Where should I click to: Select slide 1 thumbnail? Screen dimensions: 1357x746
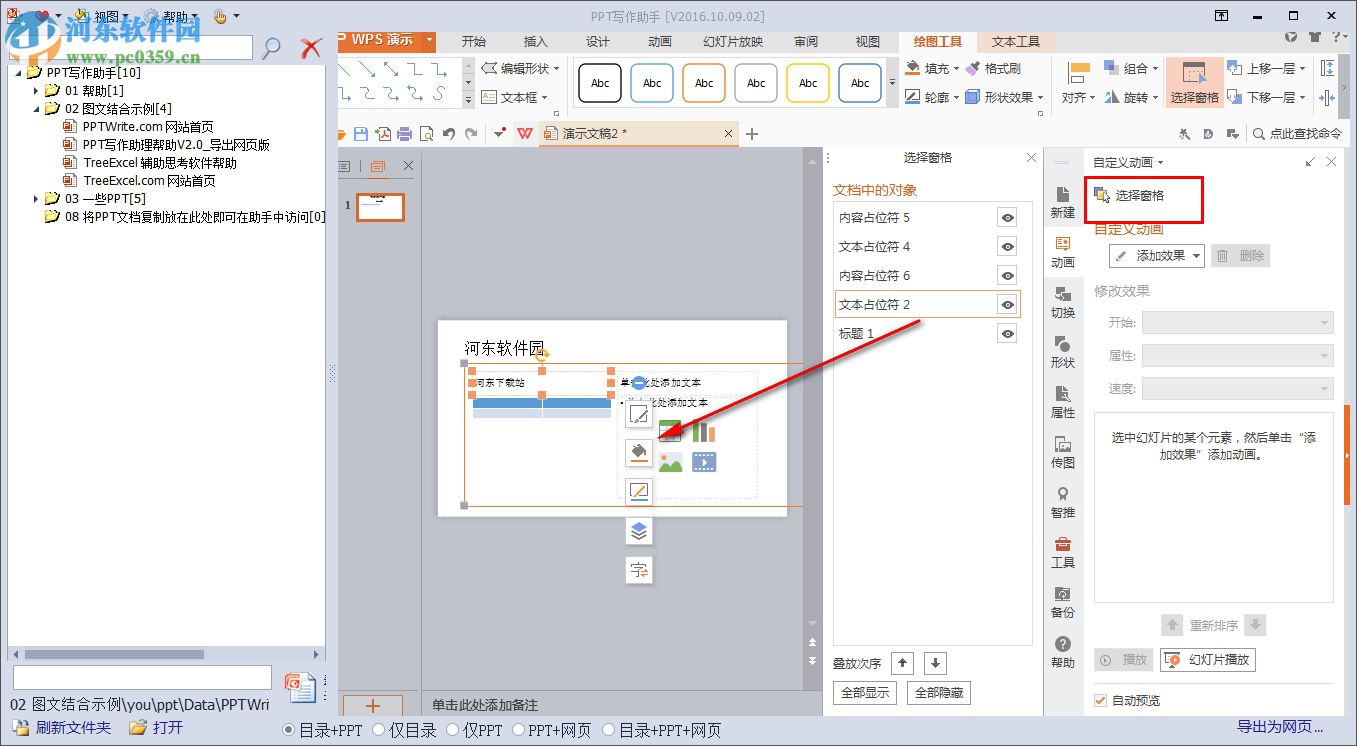point(381,207)
